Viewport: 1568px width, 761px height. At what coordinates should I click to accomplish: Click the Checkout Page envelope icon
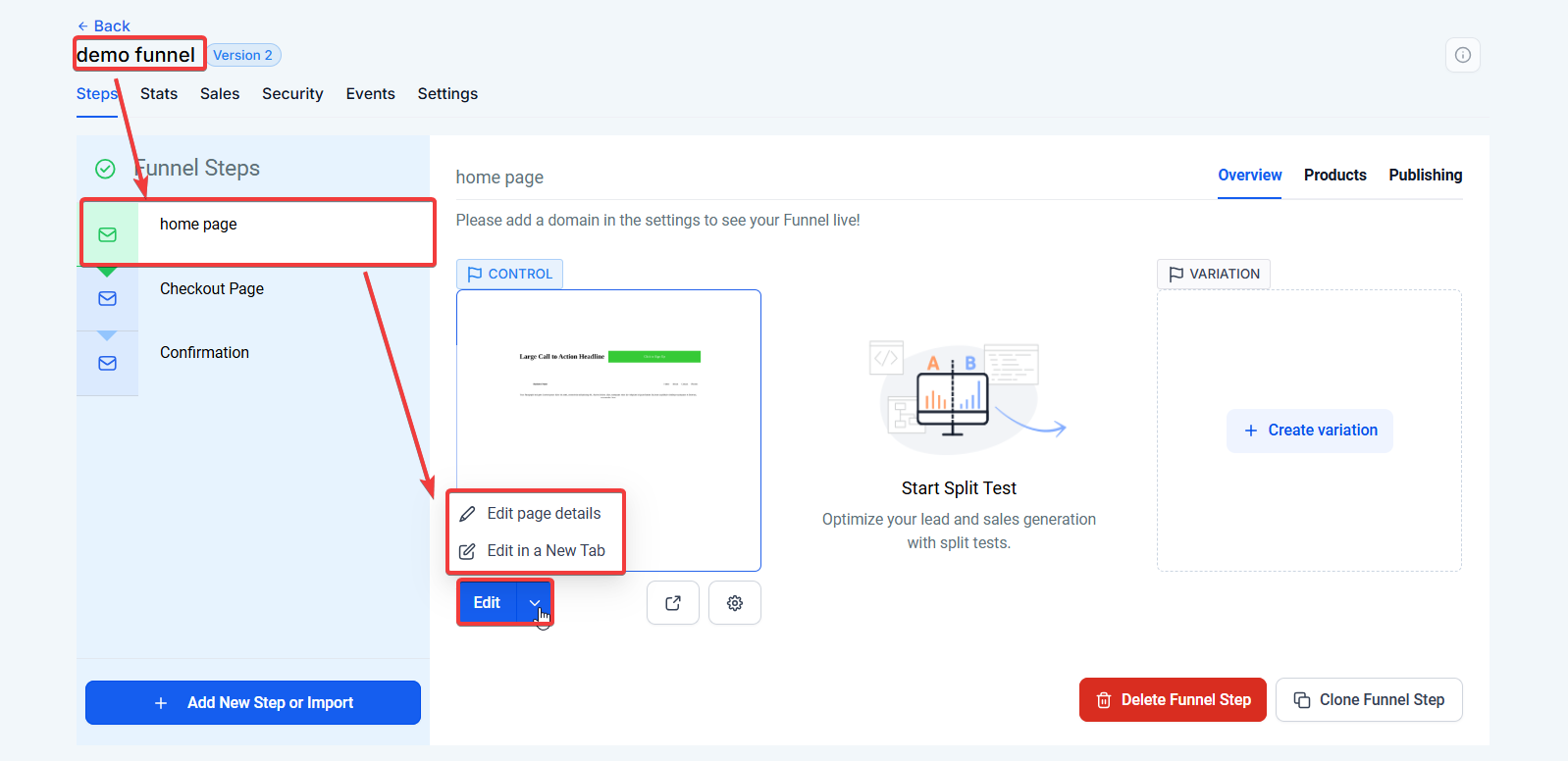108,298
